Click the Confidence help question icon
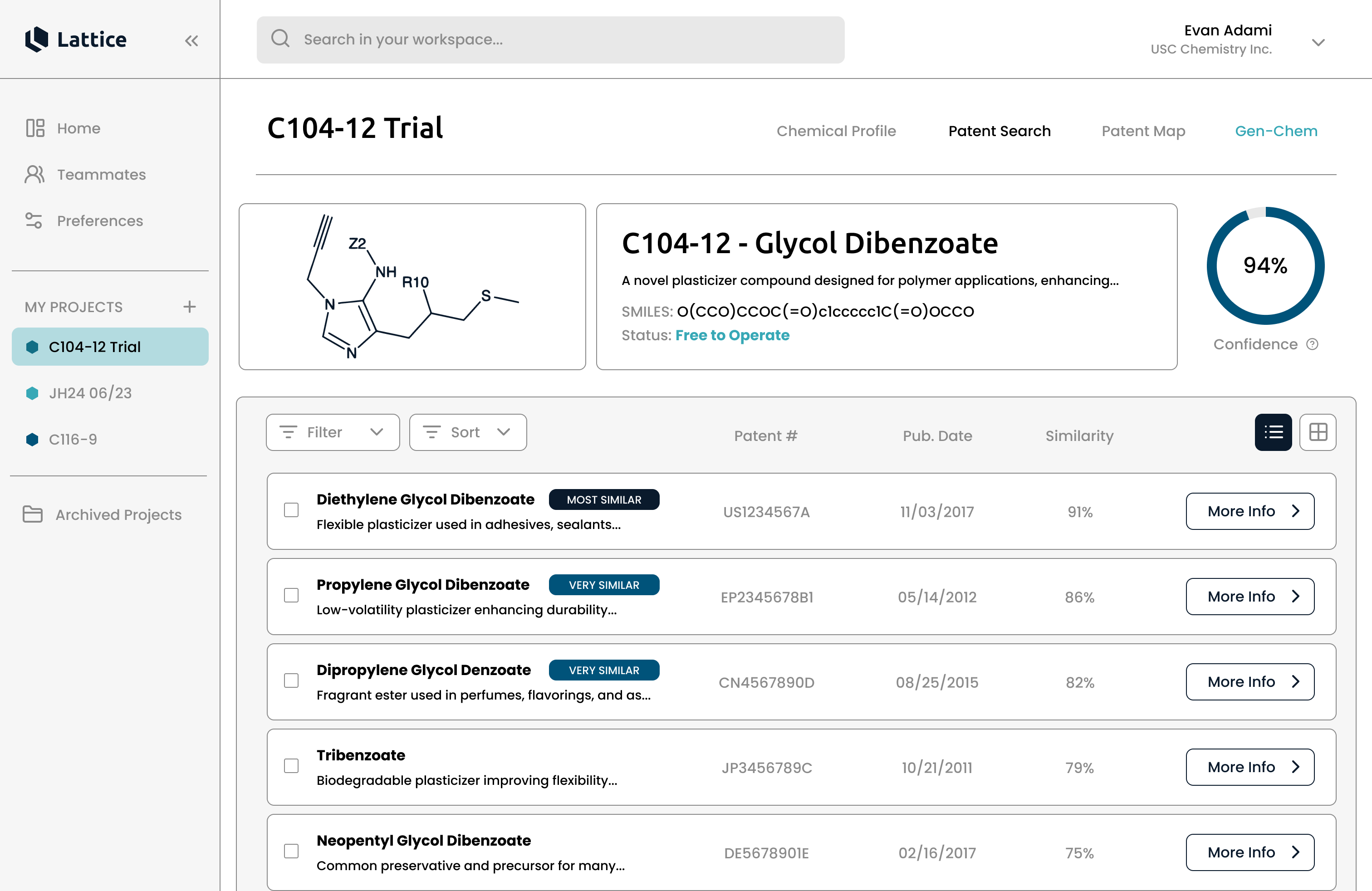This screenshot has height=891, width=1372. [x=1313, y=344]
